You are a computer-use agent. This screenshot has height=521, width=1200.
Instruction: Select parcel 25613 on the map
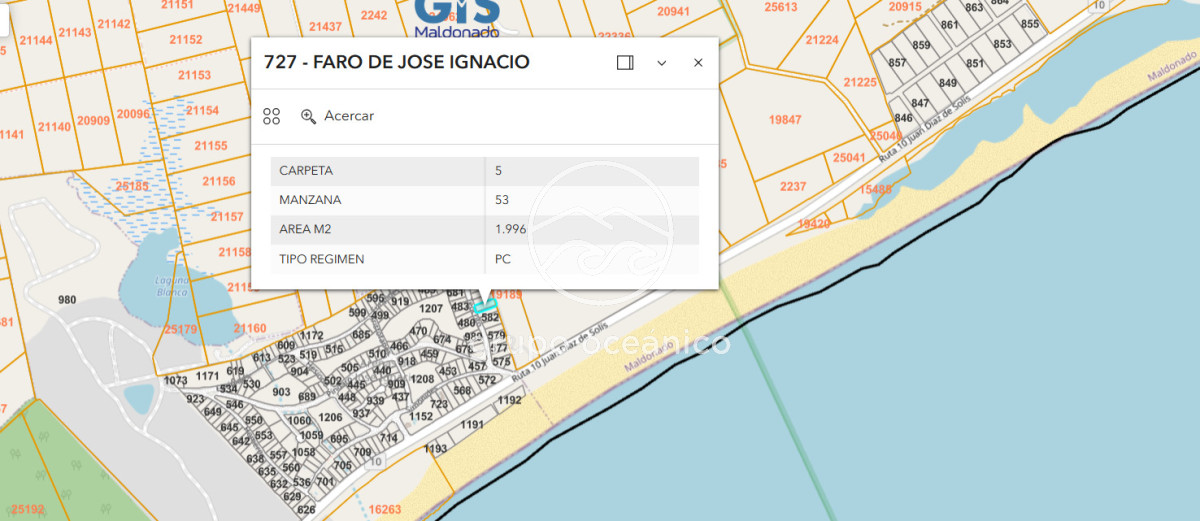click(780, 6)
